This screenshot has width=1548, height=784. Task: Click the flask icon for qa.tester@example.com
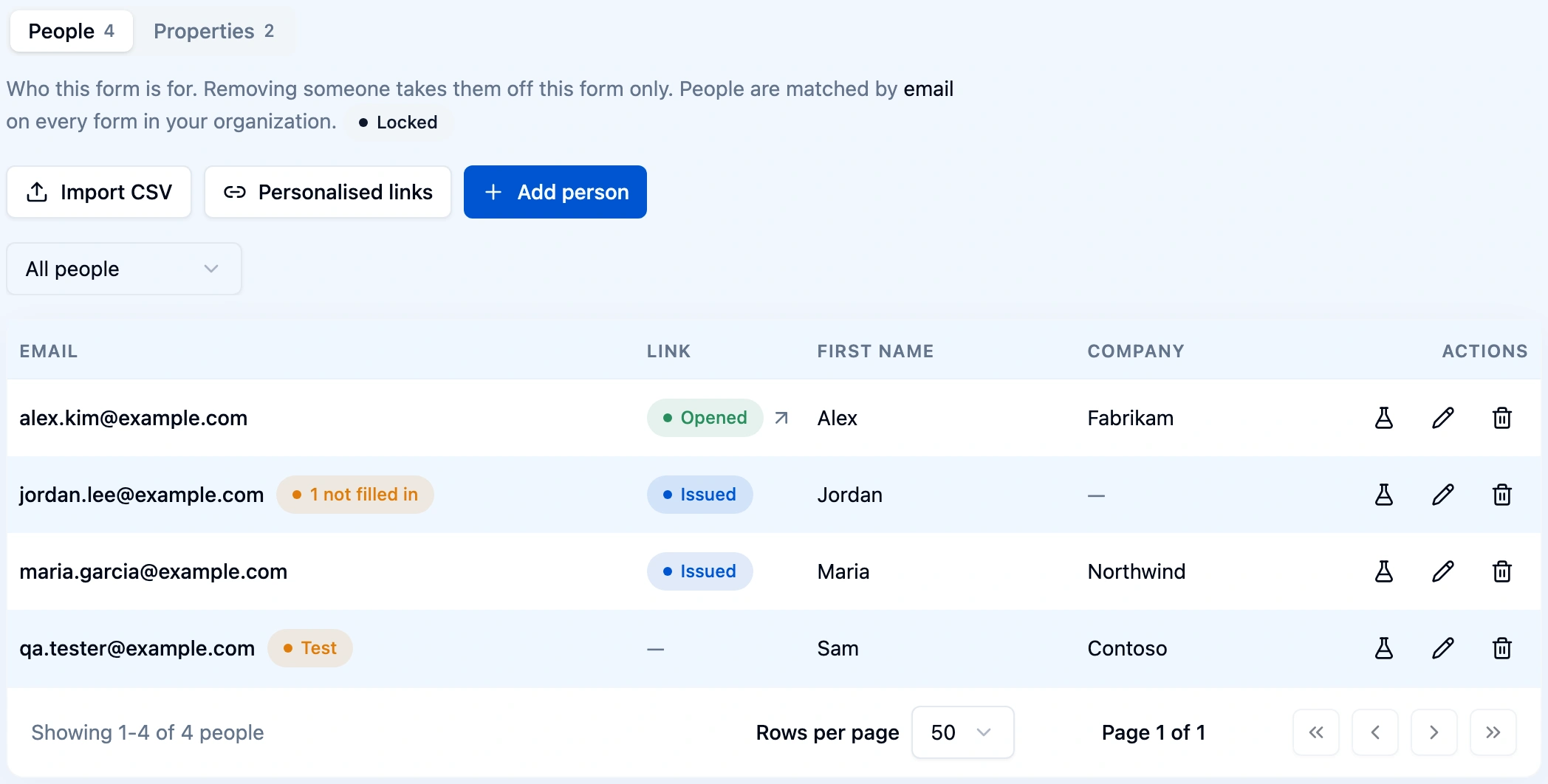point(1384,648)
